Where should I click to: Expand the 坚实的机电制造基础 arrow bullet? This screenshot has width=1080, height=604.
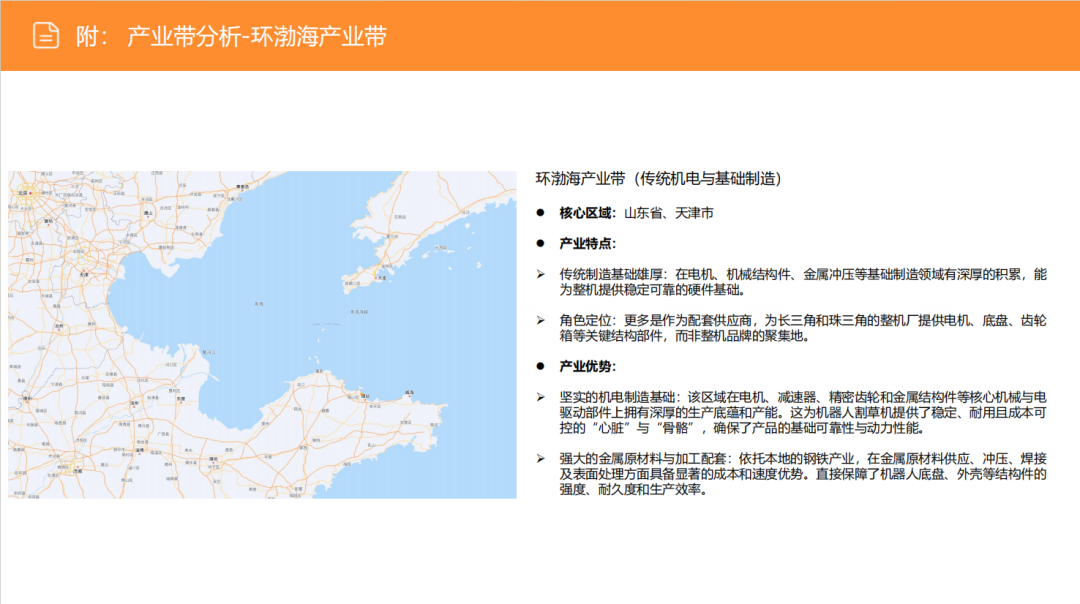540,394
